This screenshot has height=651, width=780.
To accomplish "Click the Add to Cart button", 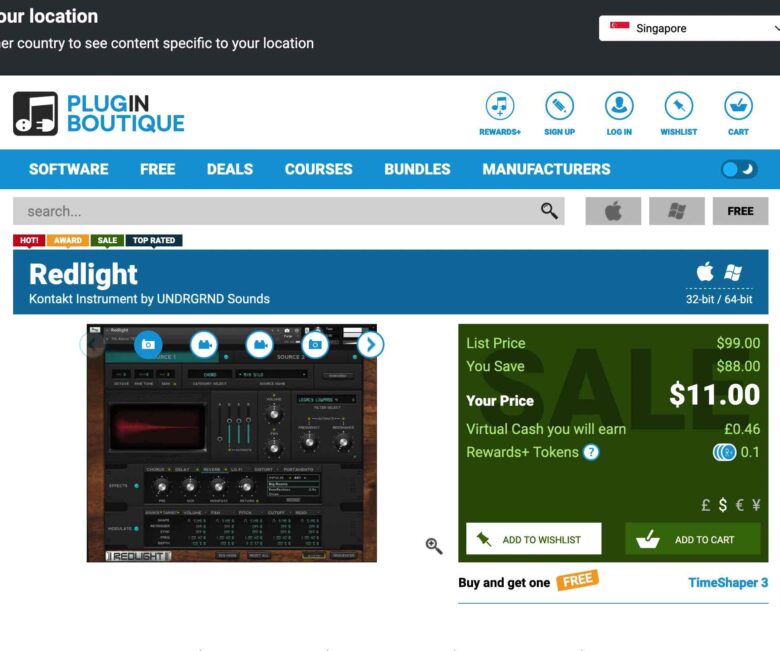I will pyautogui.click(x=692, y=539).
